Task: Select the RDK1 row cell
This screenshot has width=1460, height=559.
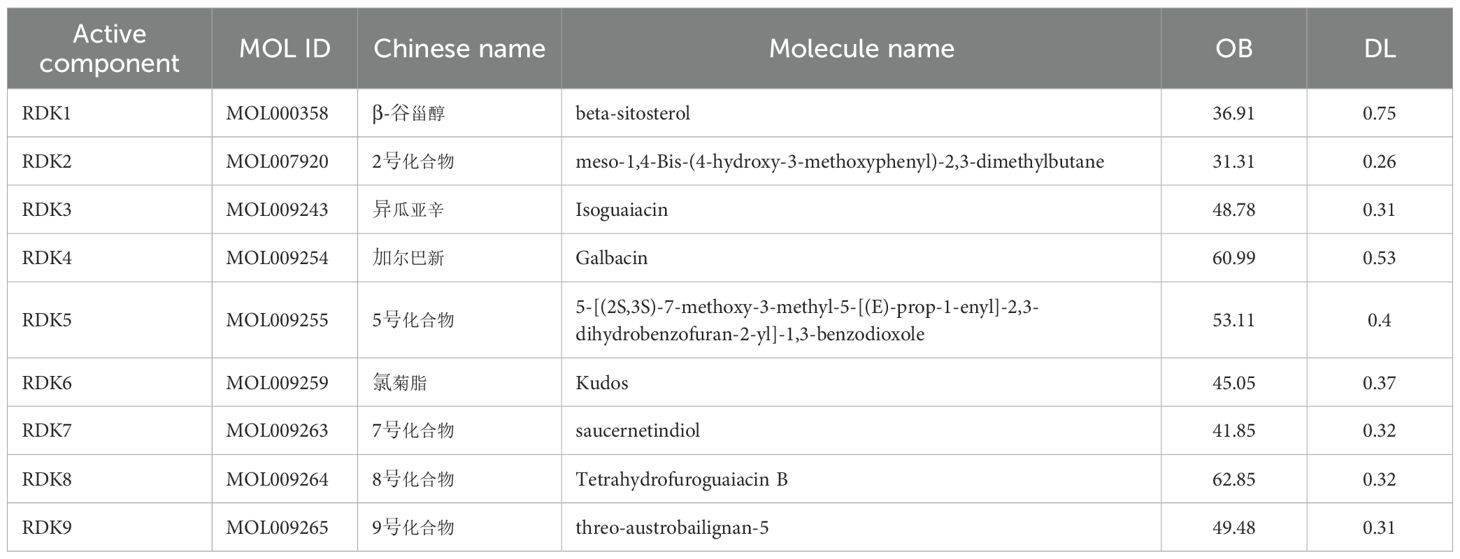Action: point(47,114)
